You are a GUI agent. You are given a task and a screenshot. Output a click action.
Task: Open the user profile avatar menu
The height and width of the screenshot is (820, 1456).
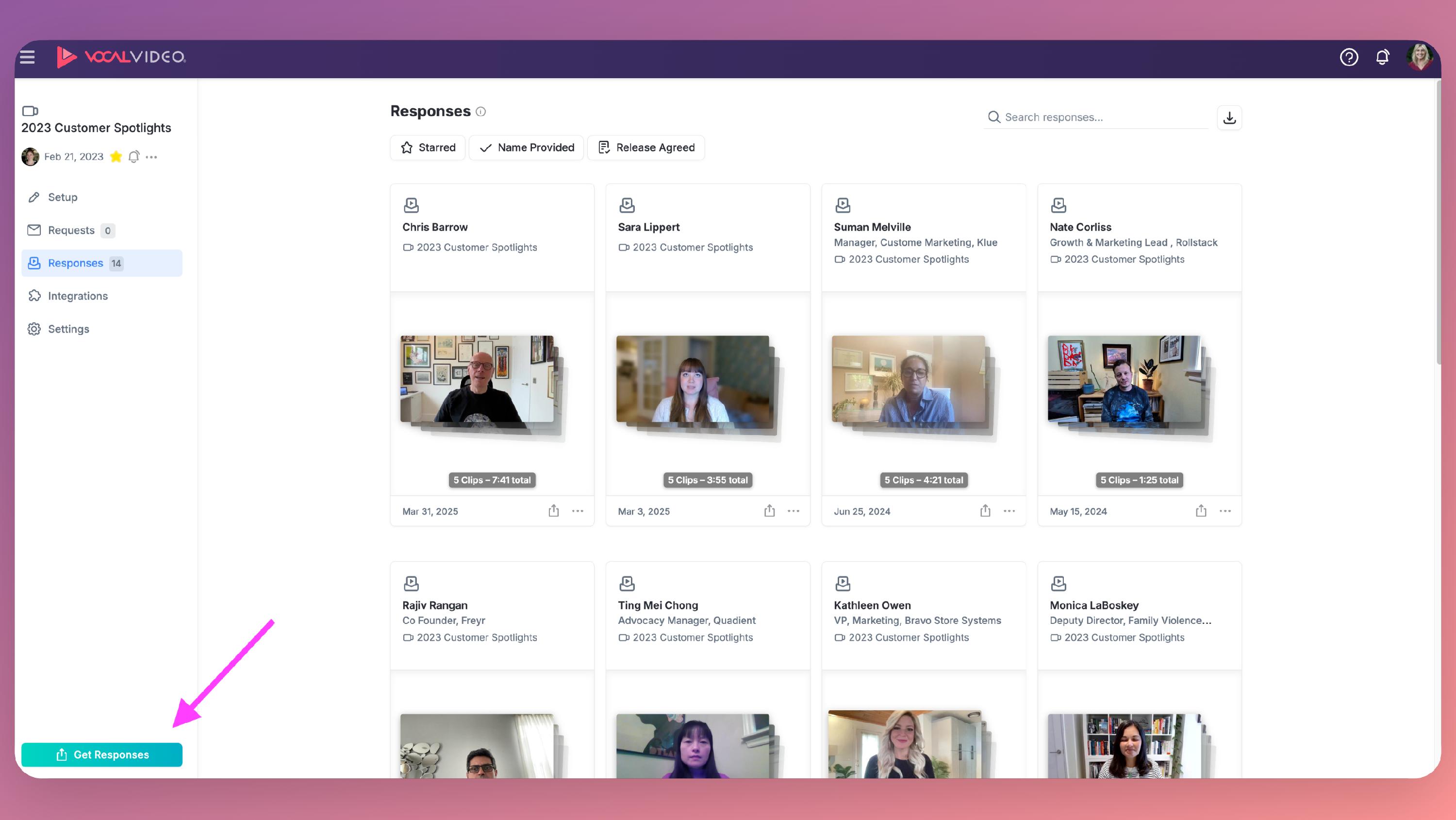pyautogui.click(x=1419, y=57)
